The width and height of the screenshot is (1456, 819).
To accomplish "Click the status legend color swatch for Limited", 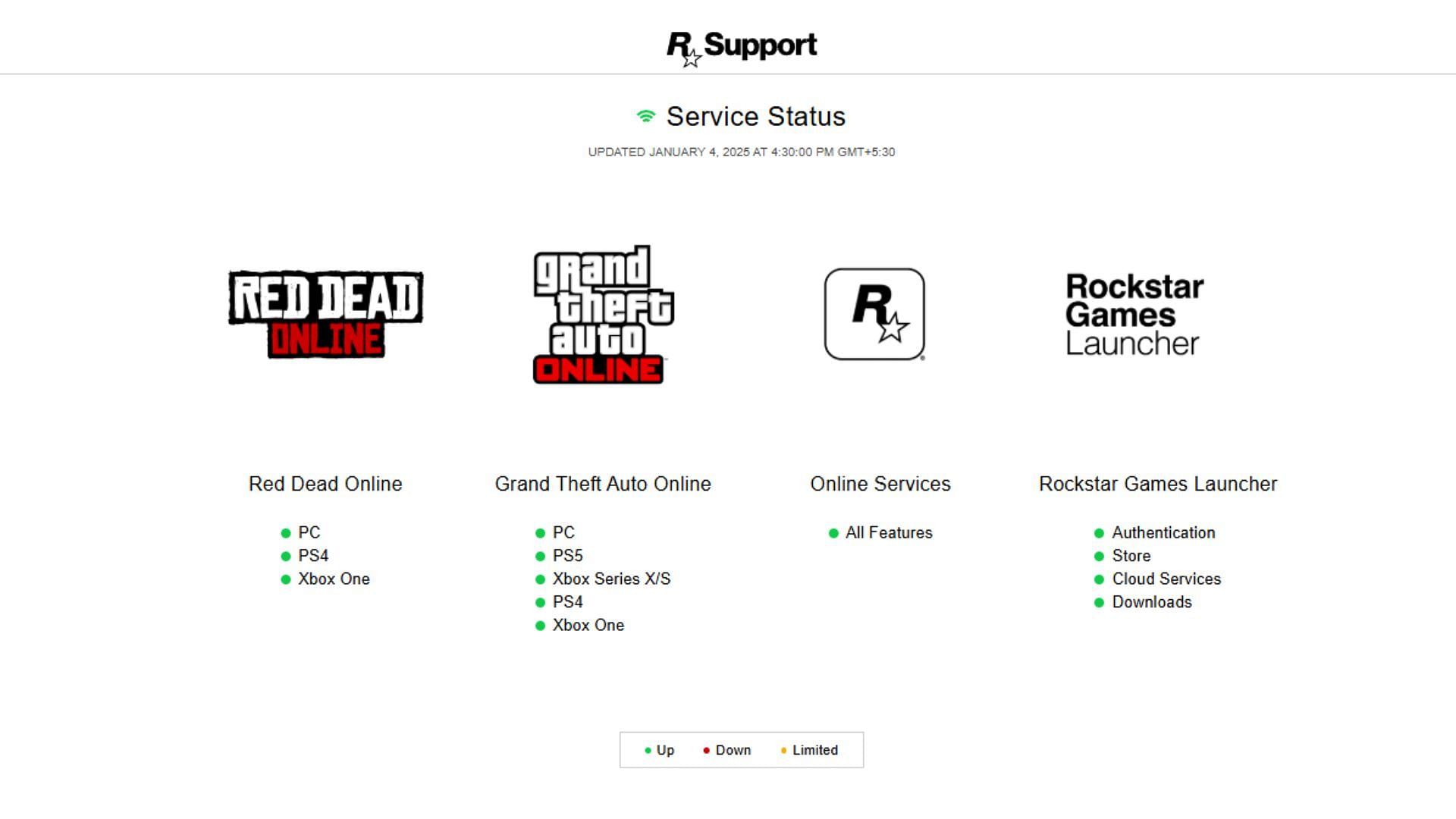I will click(783, 750).
